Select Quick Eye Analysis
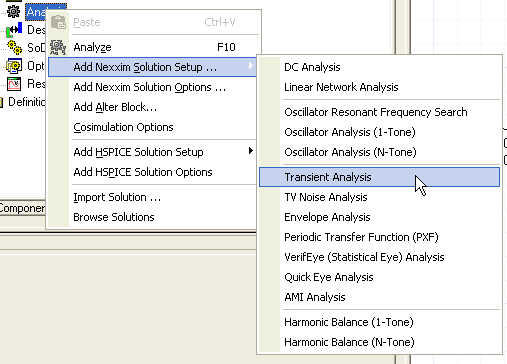 tap(329, 277)
